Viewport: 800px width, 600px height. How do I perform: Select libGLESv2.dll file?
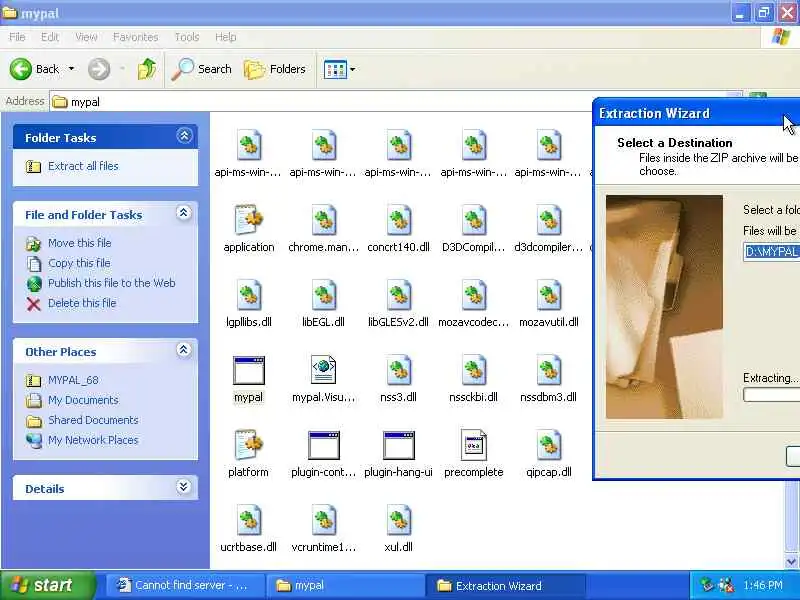[398, 294]
